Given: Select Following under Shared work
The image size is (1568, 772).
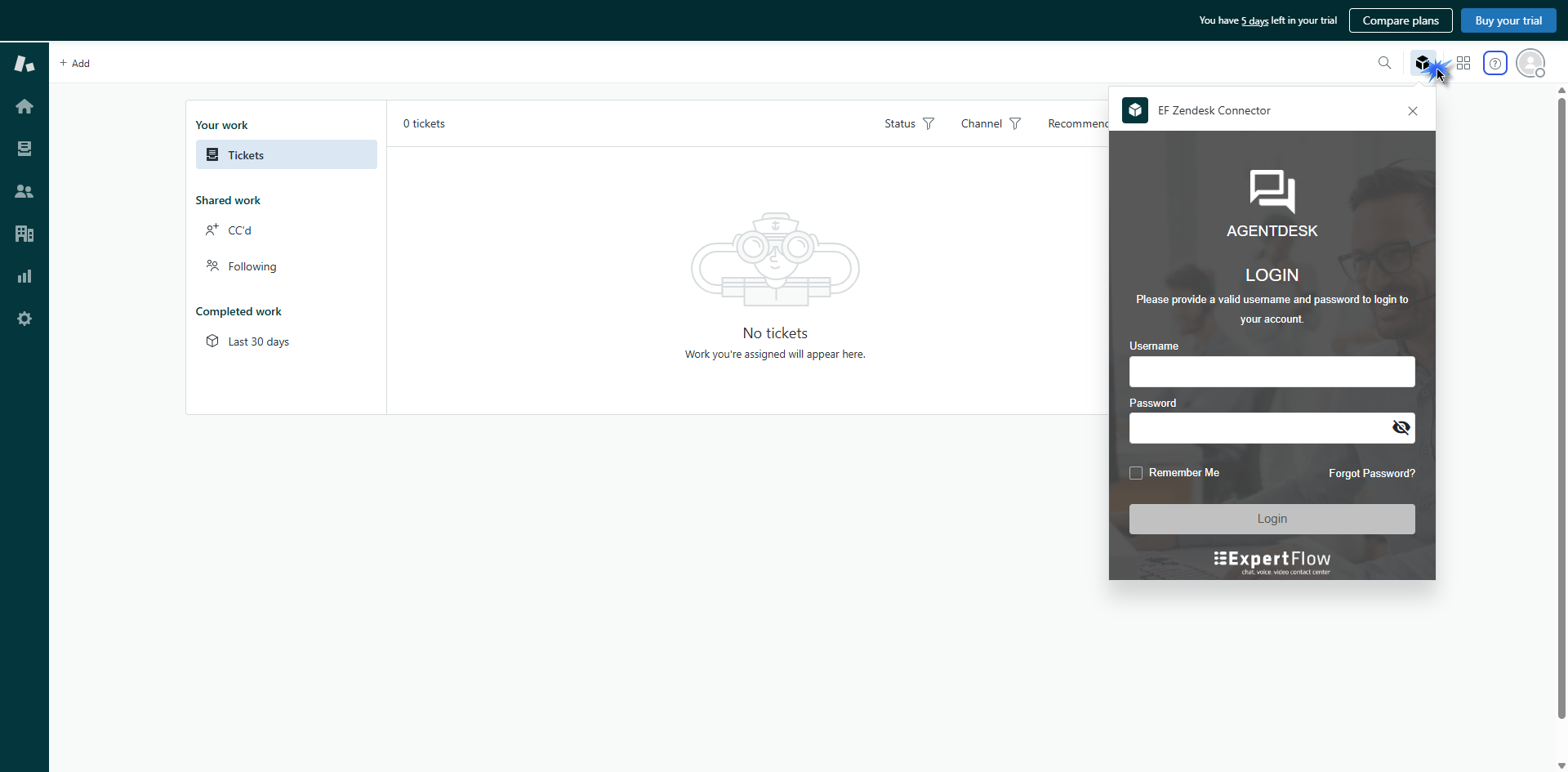Looking at the screenshot, I should click(252, 266).
